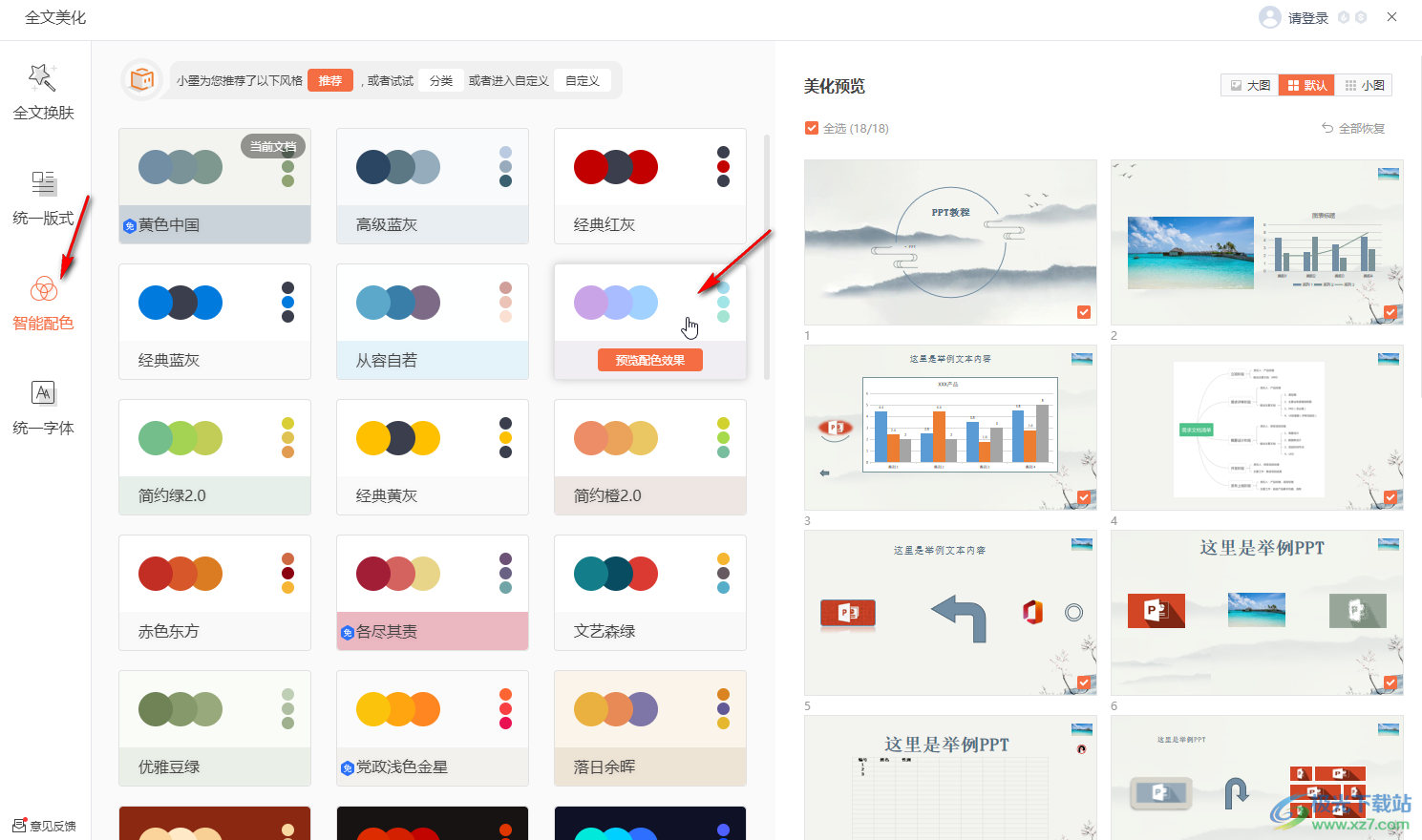Open slide 2 beach chart preview thumbnail
The height and width of the screenshot is (840, 1422).
click(x=1257, y=242)
